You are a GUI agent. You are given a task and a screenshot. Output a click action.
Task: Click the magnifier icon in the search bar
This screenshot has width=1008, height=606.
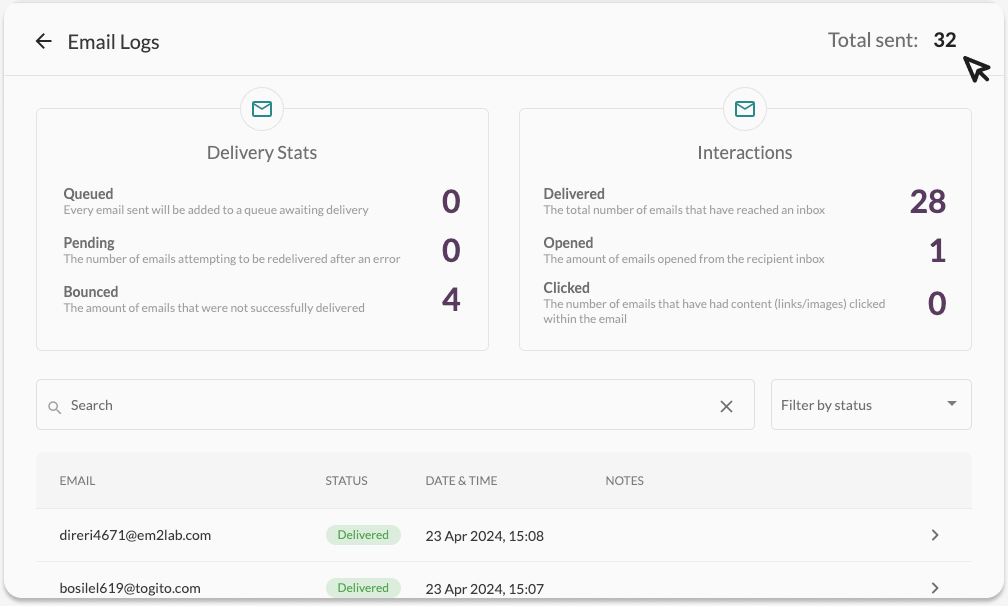click(55, 407)
